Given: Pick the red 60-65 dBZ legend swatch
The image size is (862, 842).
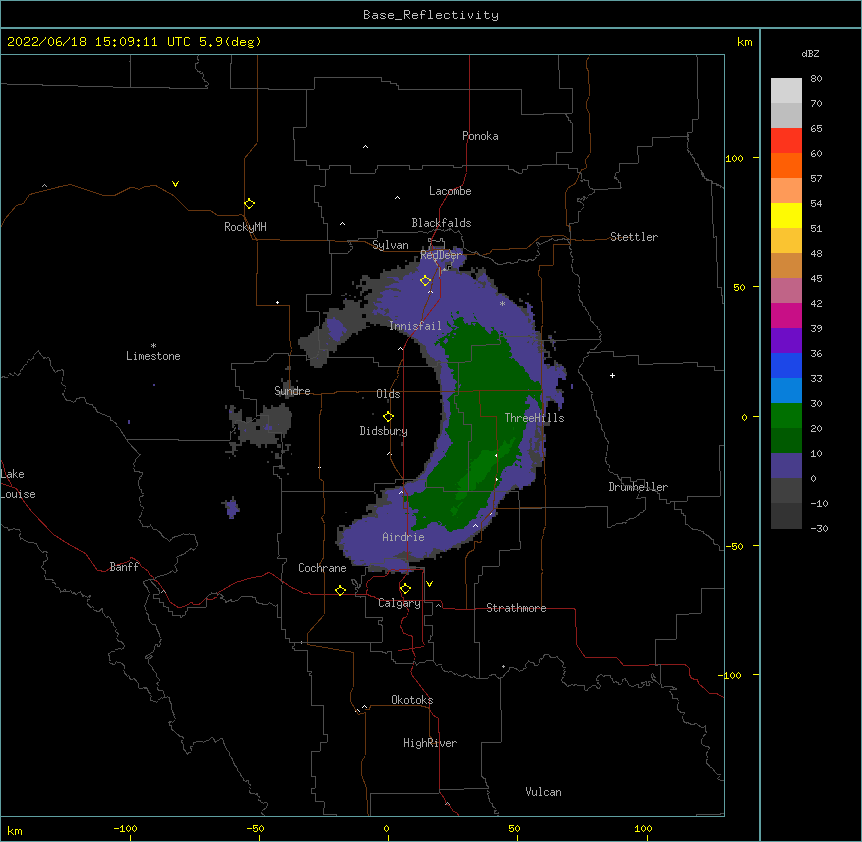Looking at the screenshot, I should (x=786, y=141).
